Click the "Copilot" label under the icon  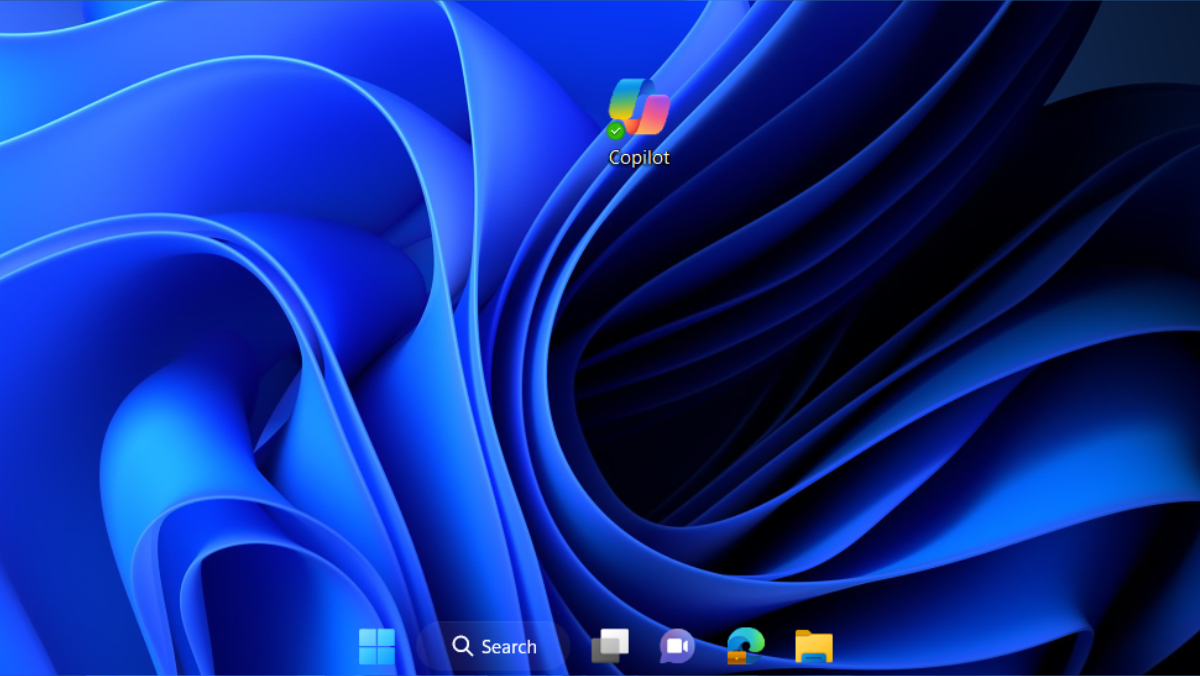pyautogui.click(x=639, y=158)
